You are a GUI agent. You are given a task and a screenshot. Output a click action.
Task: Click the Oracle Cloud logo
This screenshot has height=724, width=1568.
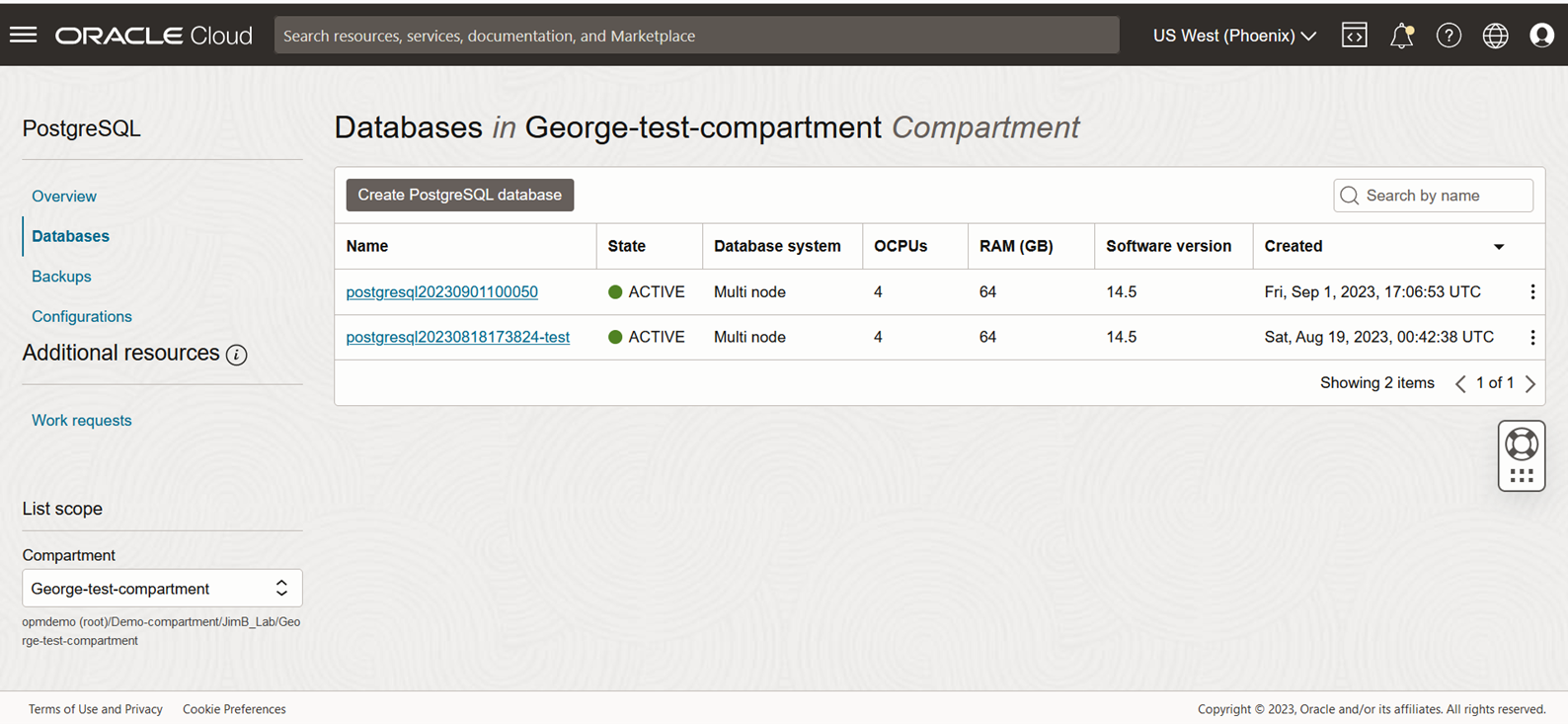click(x=154, y=36)
